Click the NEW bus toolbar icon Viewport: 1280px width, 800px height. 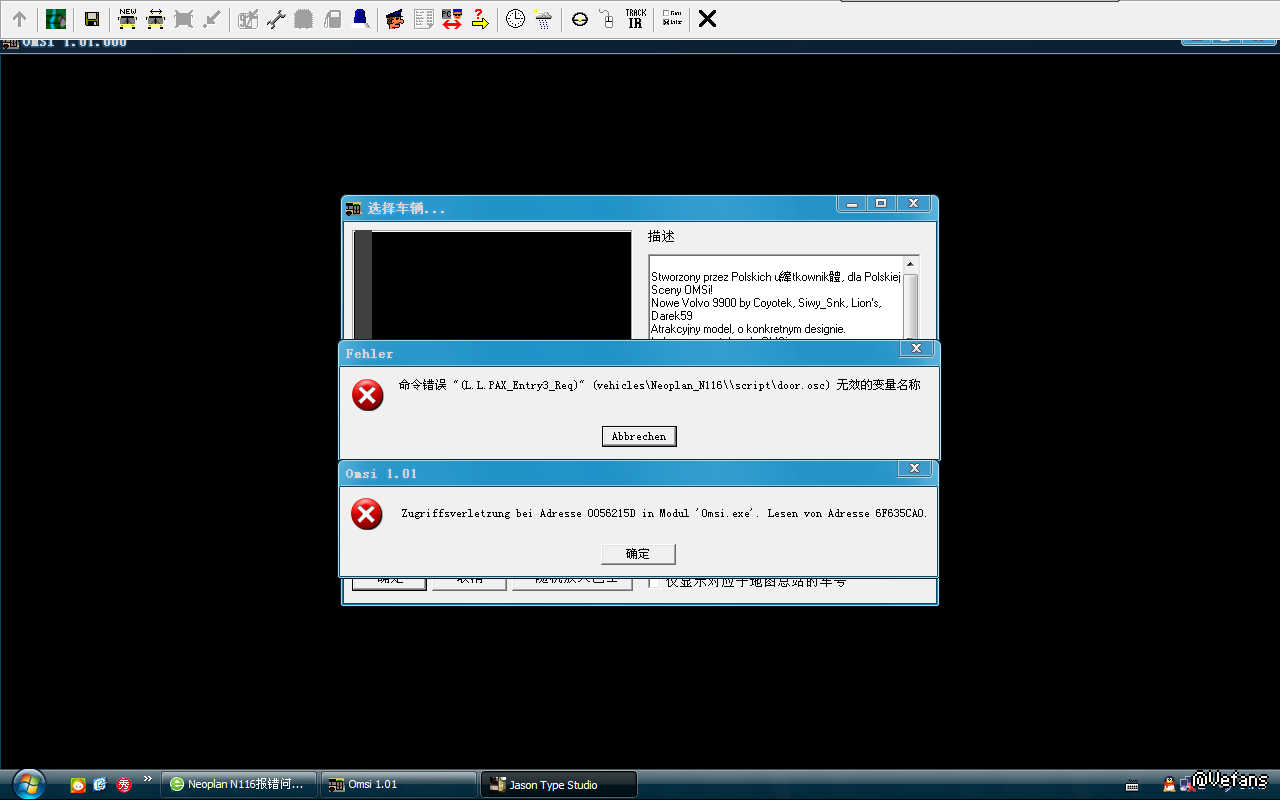pyautogui.click(x=128, y=19)
